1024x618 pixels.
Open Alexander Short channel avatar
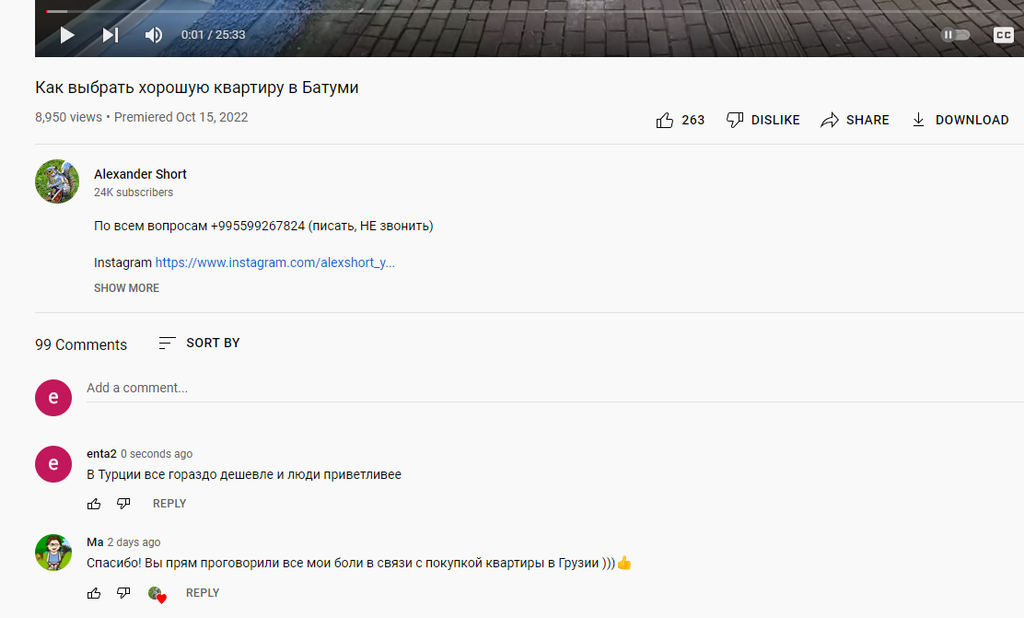coord(57,182)
